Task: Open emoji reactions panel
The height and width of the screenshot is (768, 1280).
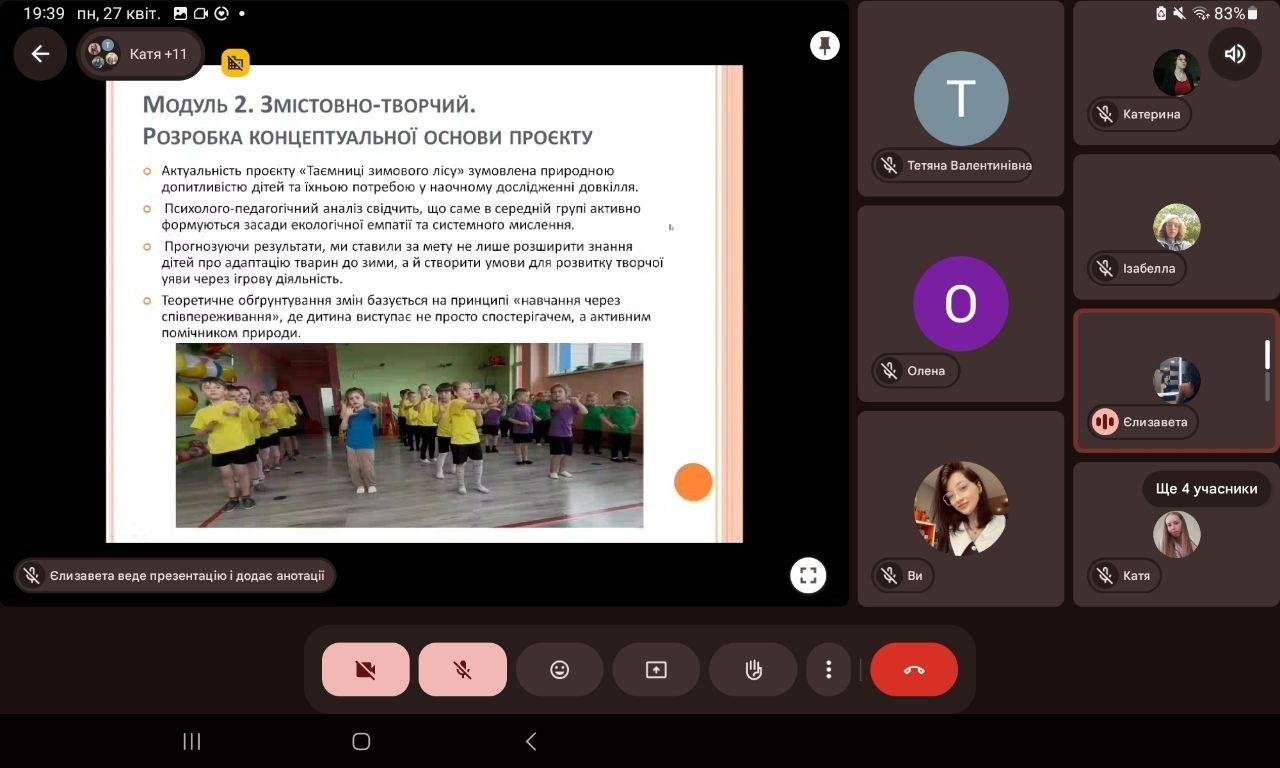Action: [x=559, y=670]
